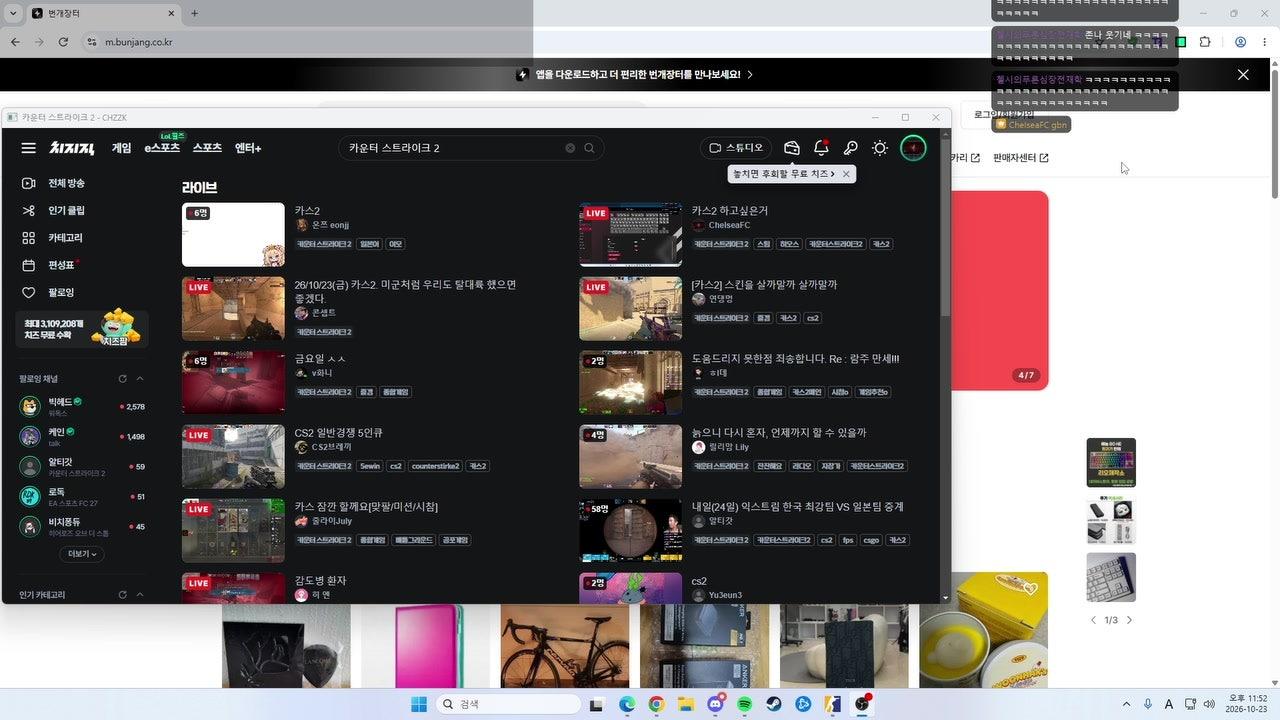
Task: Show hidden system tray icons
Action: 1127,704
